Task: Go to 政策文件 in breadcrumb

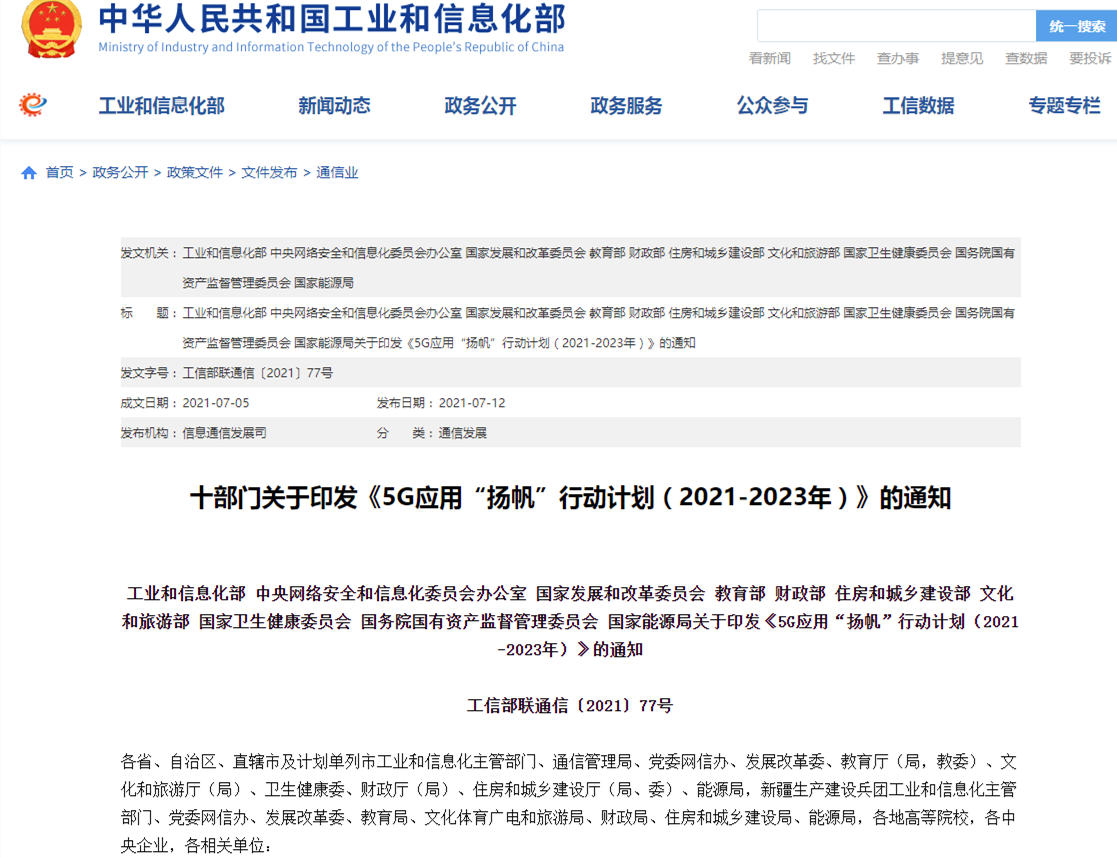Action: 195,173
